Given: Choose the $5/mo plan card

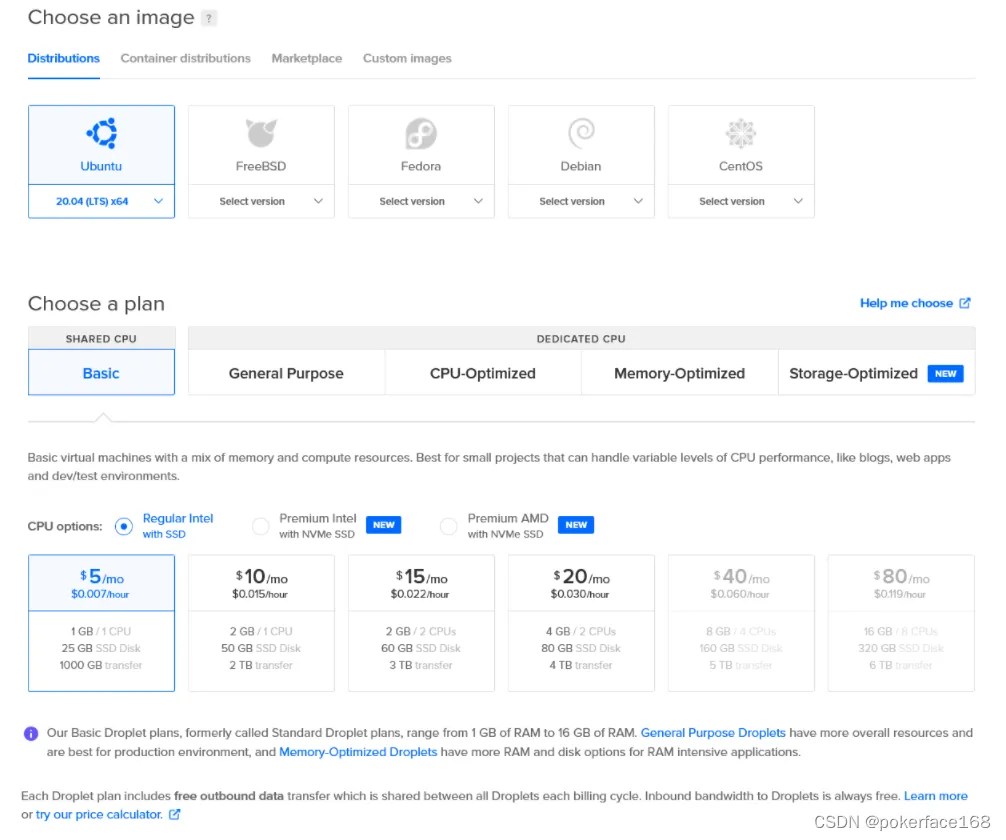Looking at the screenshot, I should click(101, 623).
